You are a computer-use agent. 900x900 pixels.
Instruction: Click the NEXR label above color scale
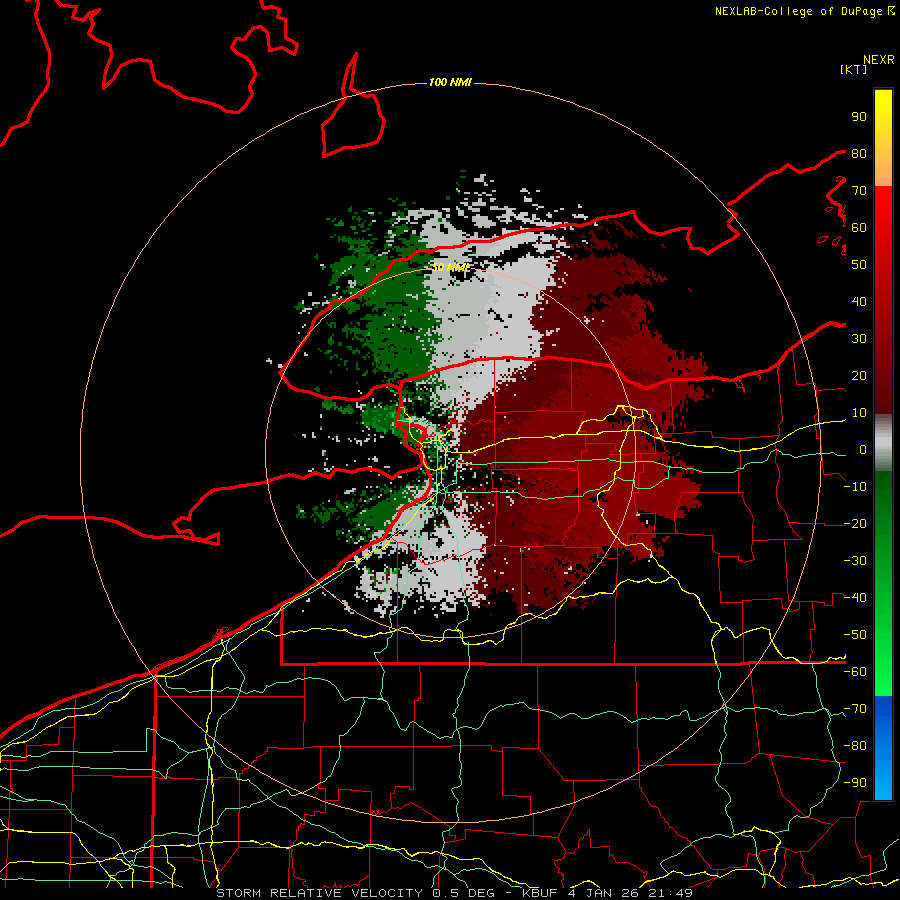[879, 60]
